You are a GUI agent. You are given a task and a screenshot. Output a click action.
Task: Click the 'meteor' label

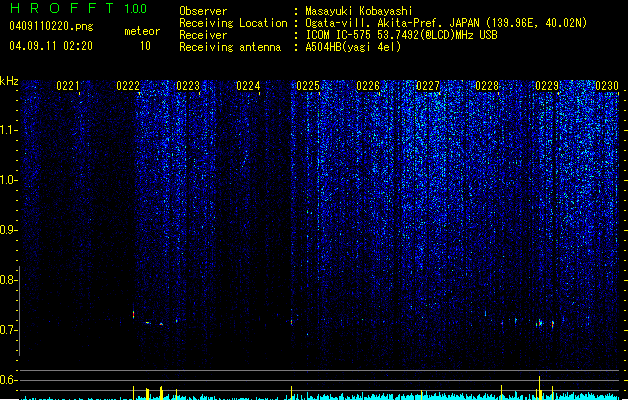point(142,31)
